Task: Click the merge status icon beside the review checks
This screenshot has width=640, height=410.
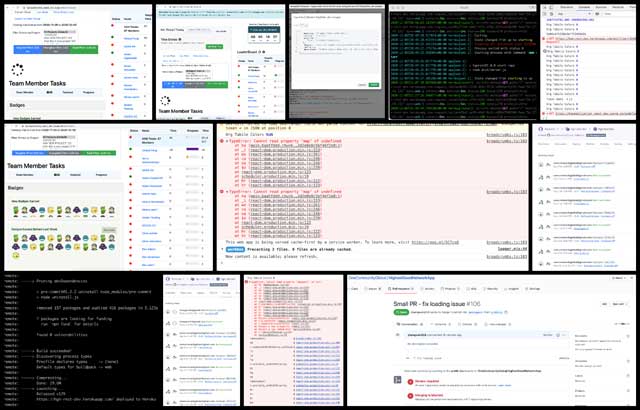Action: [x=398, y=380]
